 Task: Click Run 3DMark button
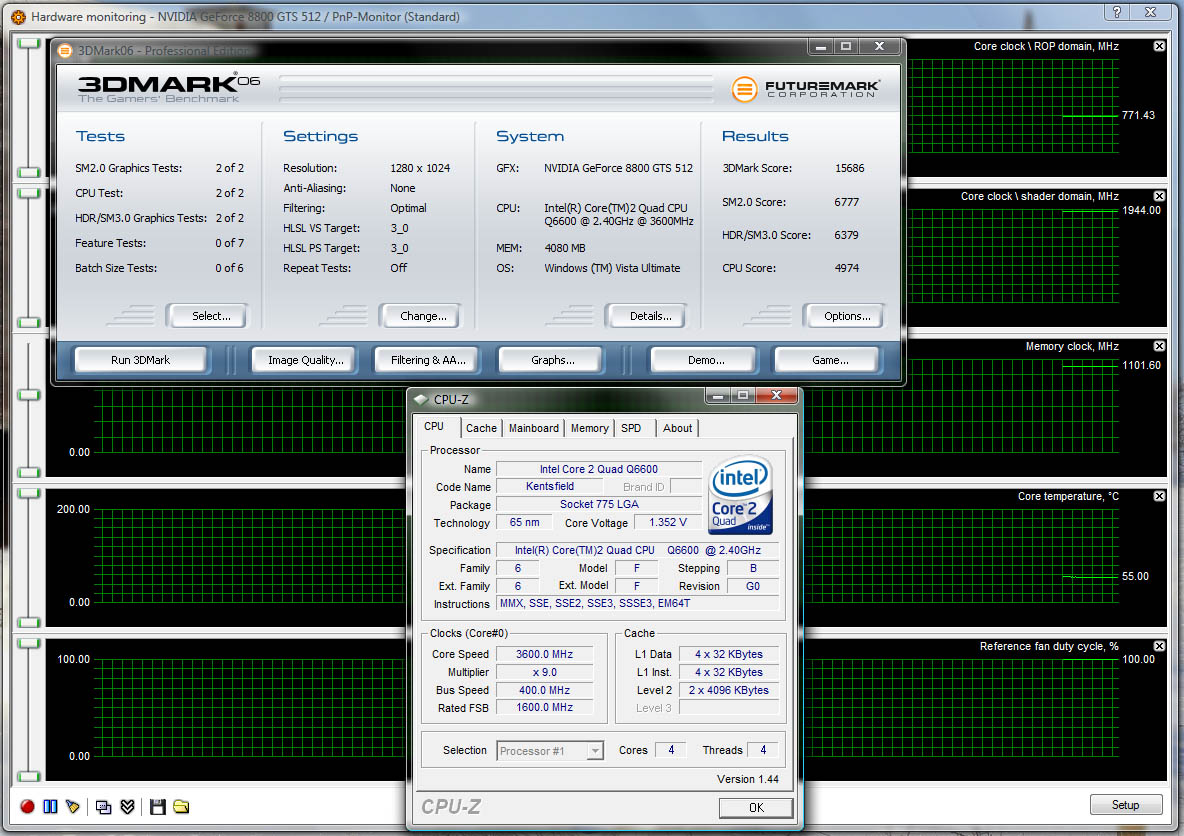(x=140, y=360)
